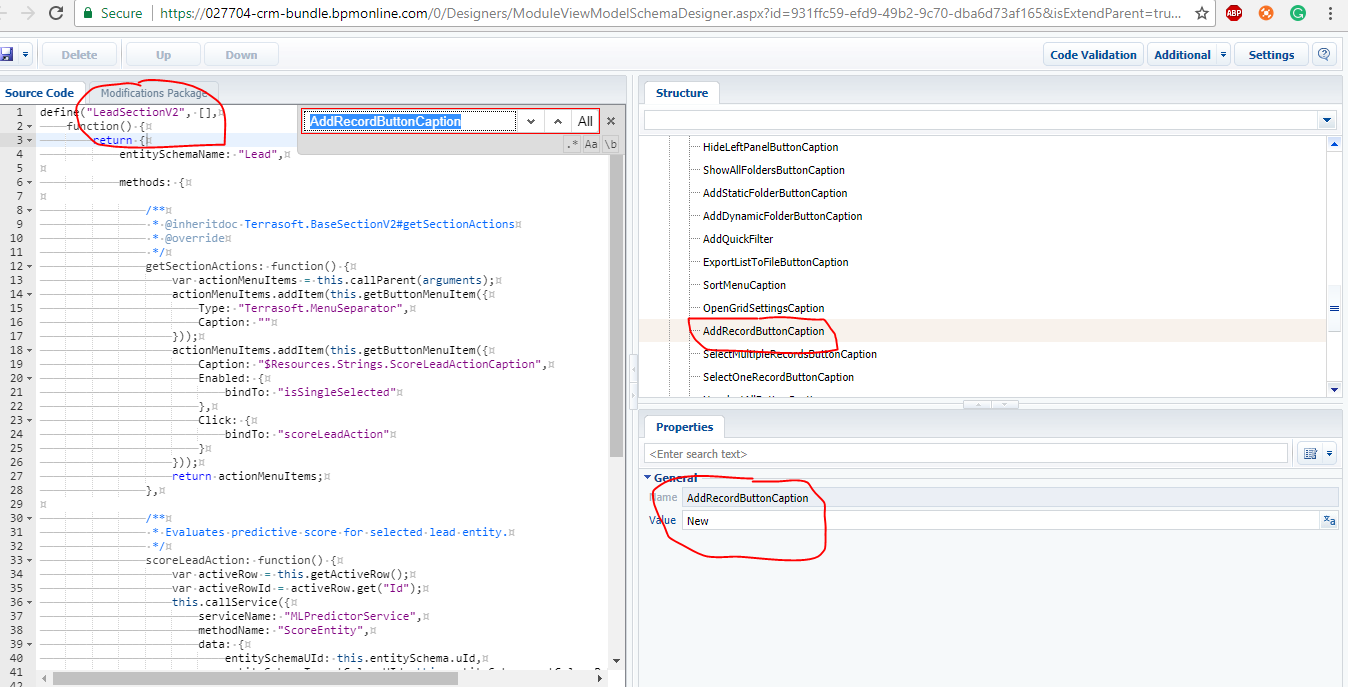Select OpenGridSettingsCaption in structure tree
This screenshot has height=687, width=1348.
tap(764, 308)
